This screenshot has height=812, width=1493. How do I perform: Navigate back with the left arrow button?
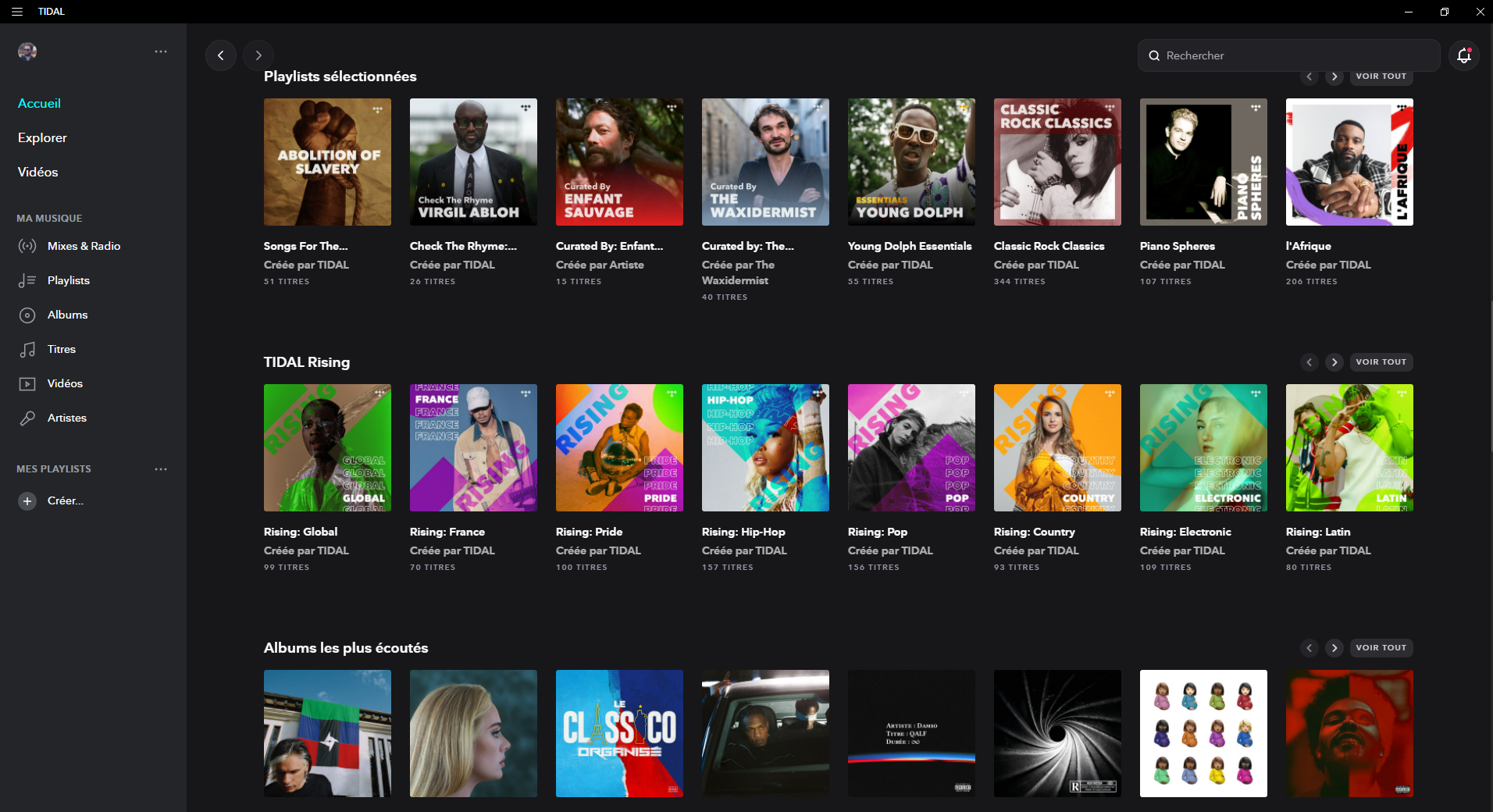coord(221,55)
